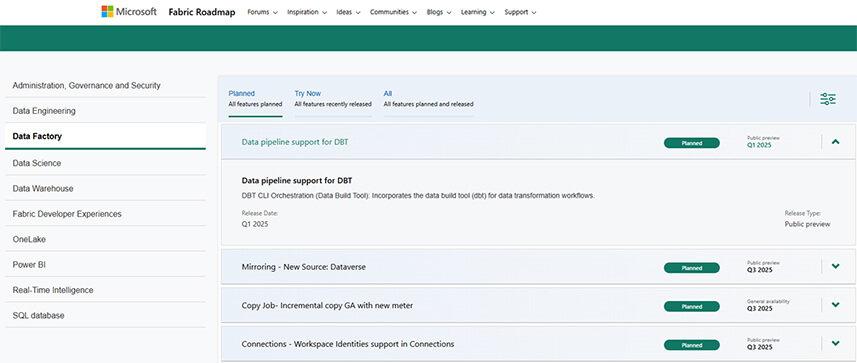The image size is (857, 363).
Task: Open the Inspiration dropdown menu
Action: 307,12
